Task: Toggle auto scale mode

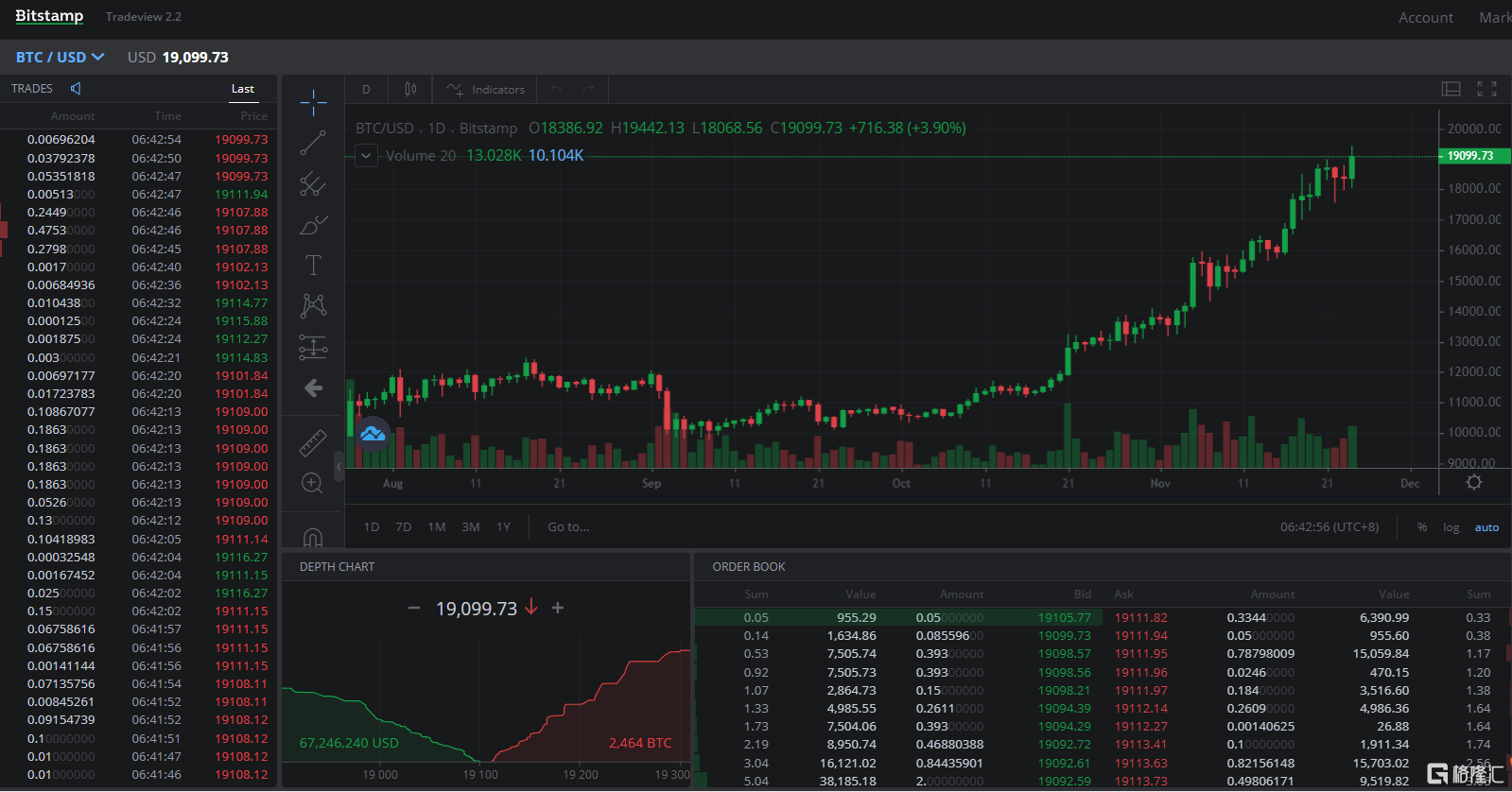Action: click(1486, 527)
